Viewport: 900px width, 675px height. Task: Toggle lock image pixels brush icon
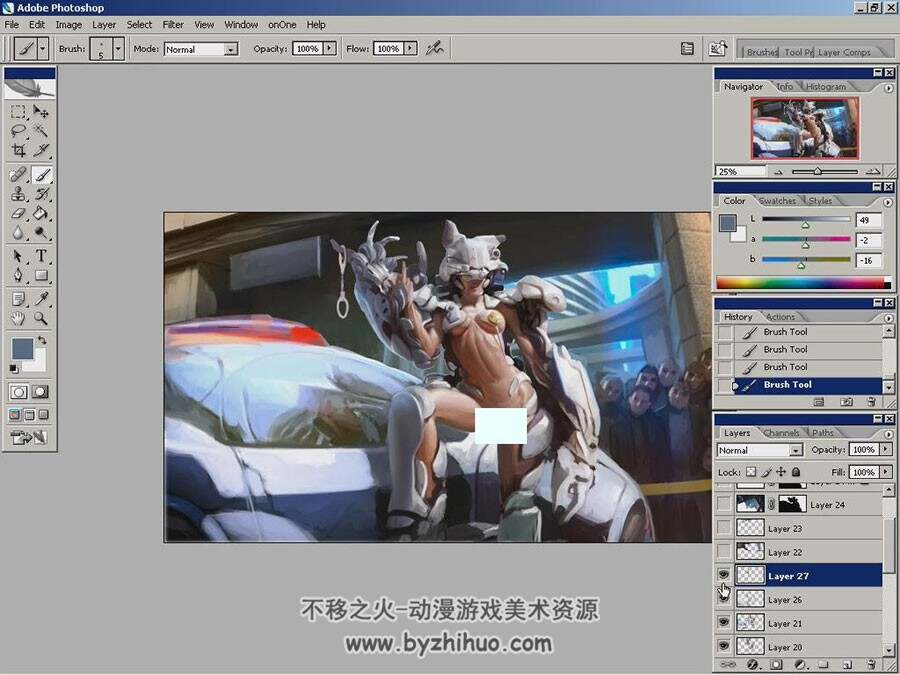pos(766,472)
